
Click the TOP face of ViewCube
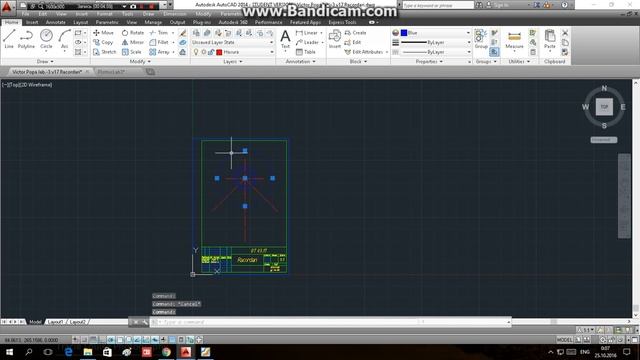click(604, 107)
